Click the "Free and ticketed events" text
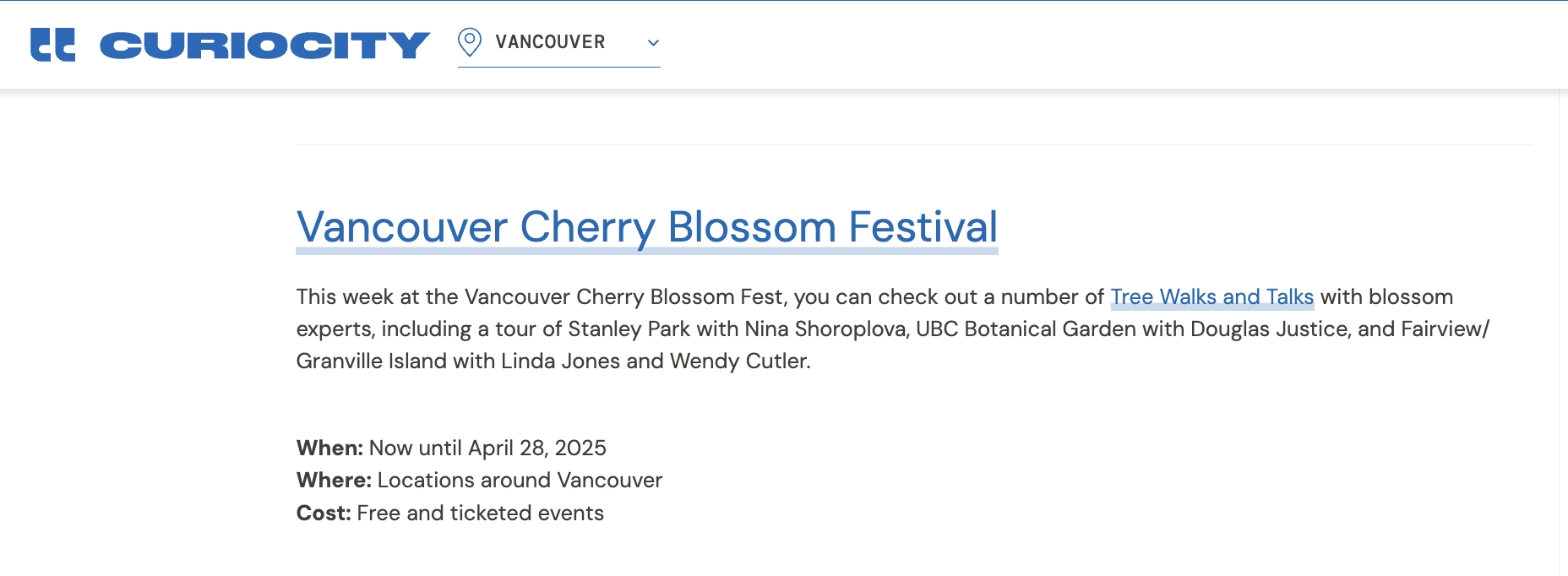 click(480, 513)
